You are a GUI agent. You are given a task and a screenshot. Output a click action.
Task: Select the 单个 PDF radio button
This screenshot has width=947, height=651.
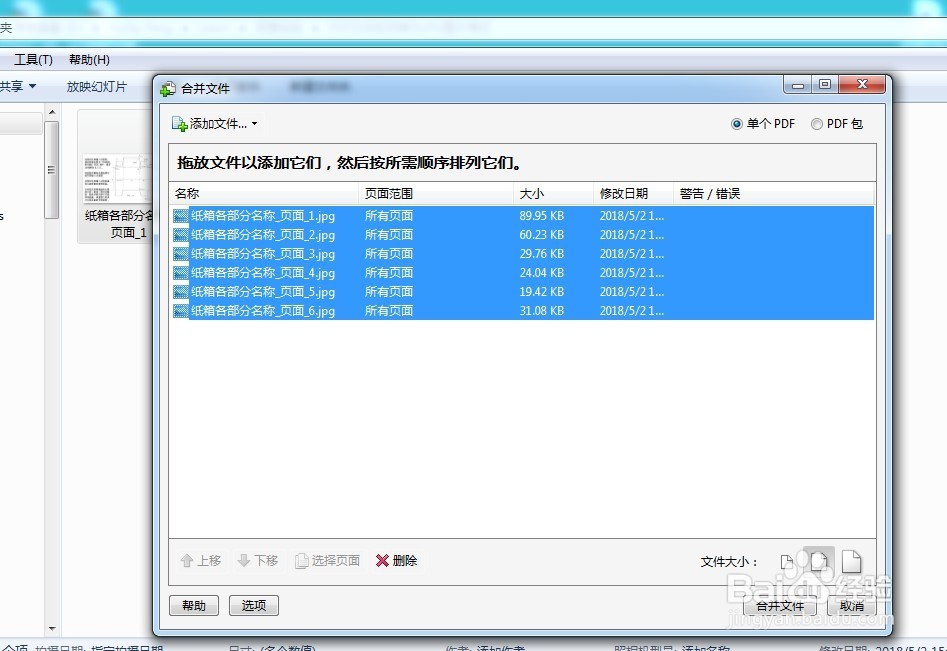click(736, 124)
